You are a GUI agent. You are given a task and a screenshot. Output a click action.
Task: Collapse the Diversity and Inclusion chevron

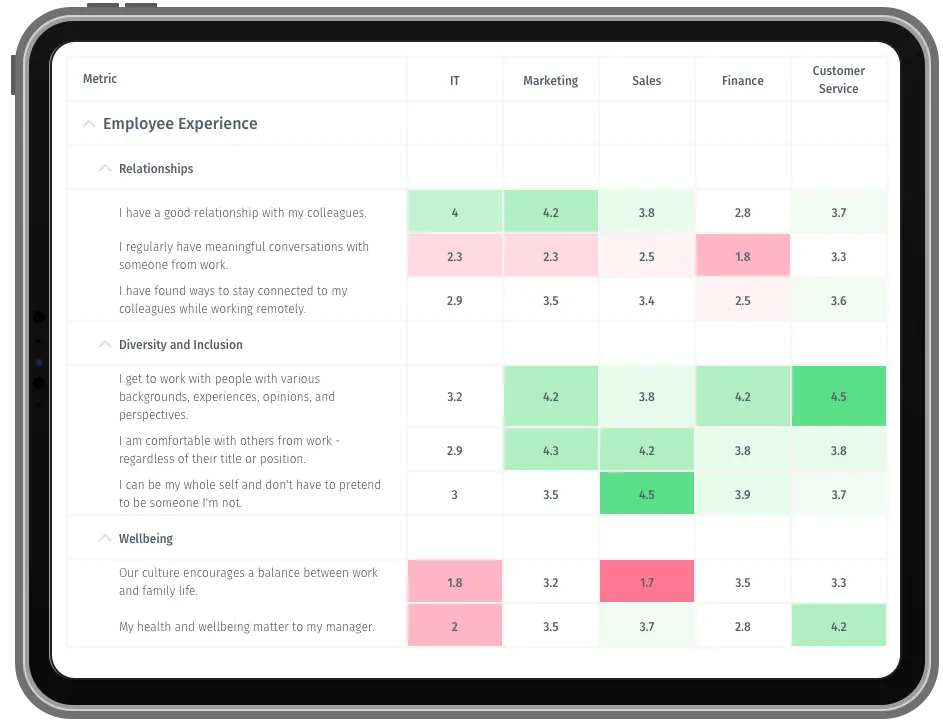105,345
